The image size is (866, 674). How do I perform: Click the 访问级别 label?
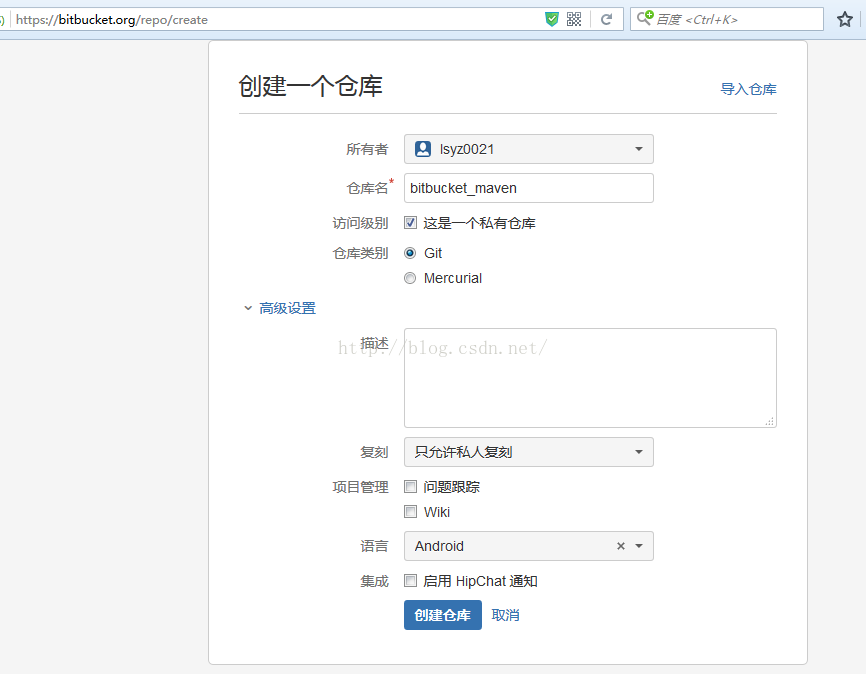[360, 223]
